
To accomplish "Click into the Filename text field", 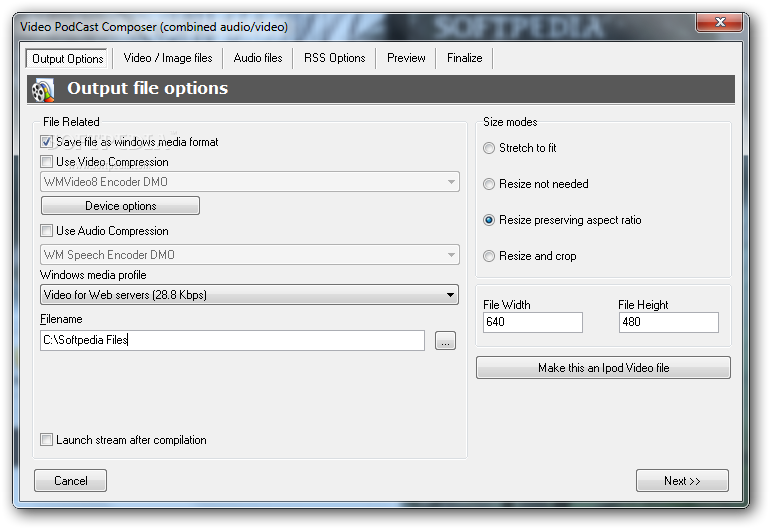I will tap(232, 340).
